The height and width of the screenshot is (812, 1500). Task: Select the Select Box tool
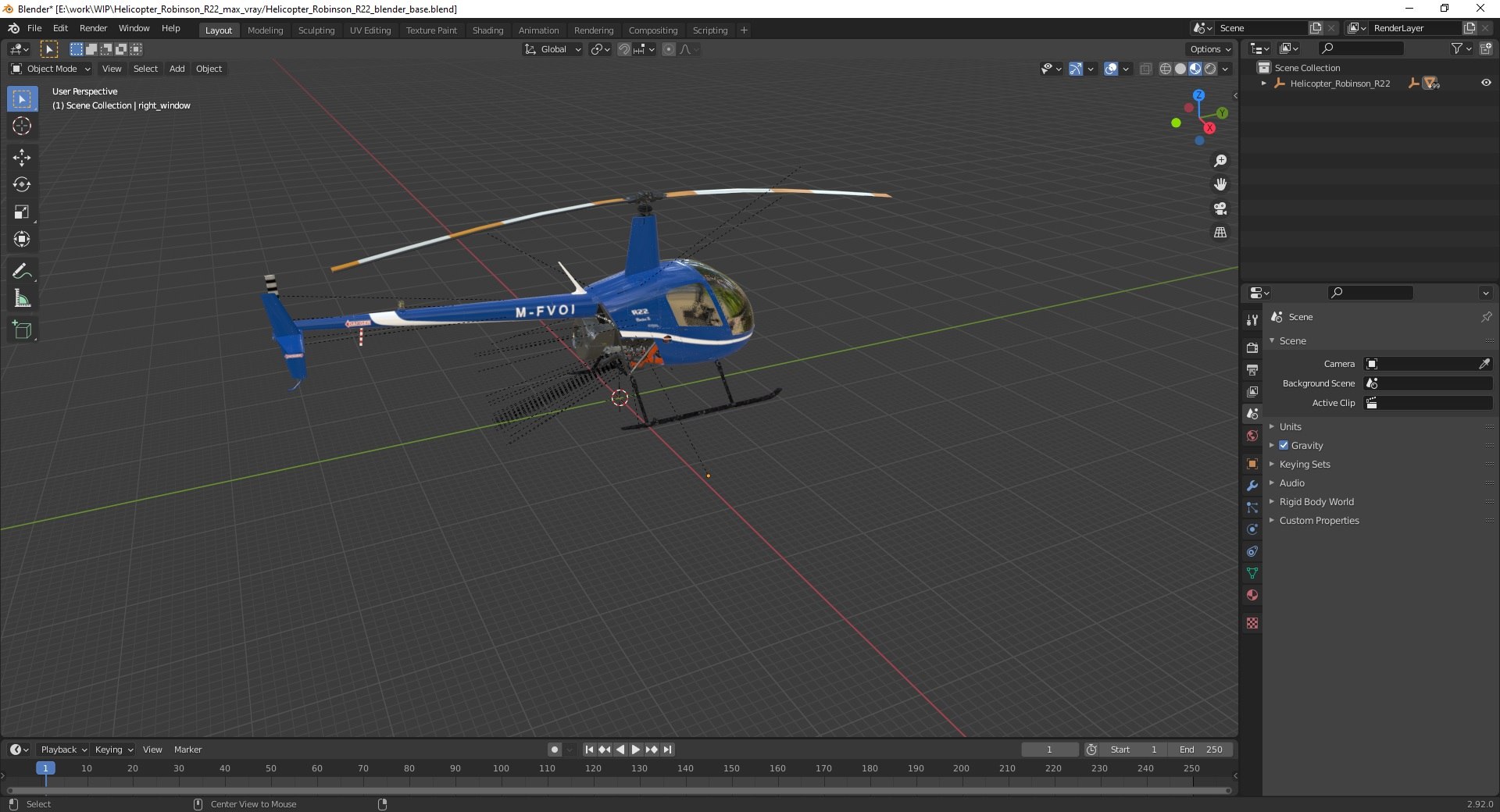tap(22, 99)
